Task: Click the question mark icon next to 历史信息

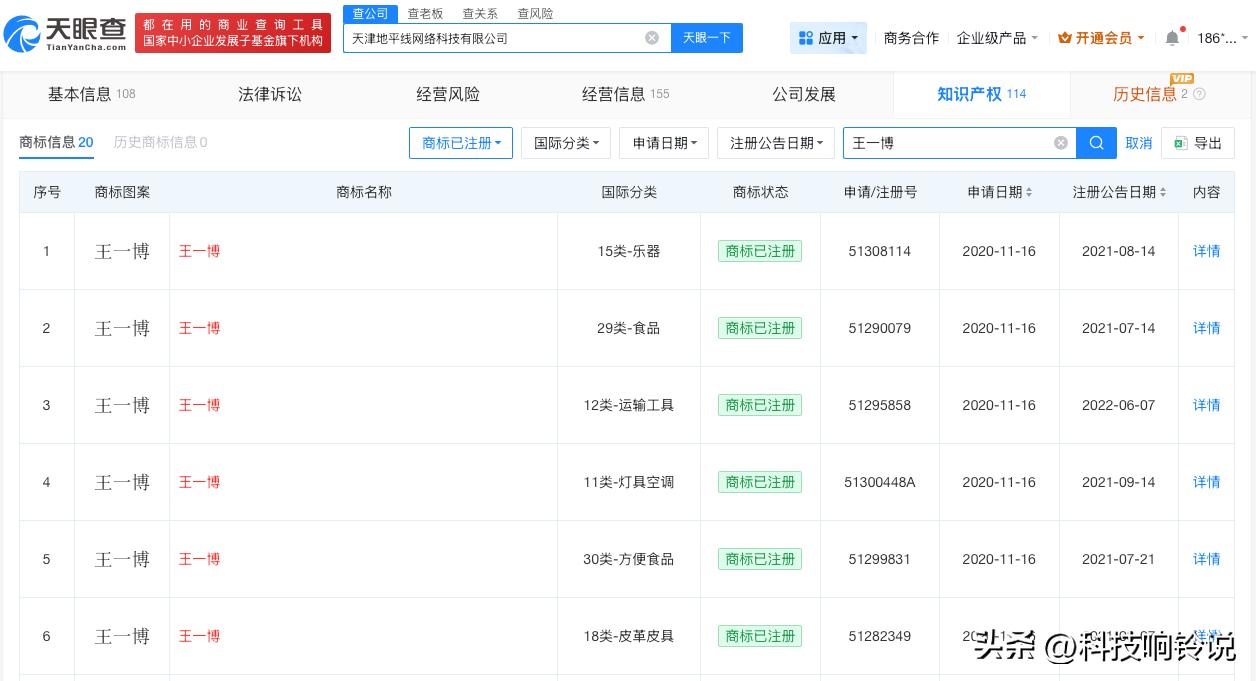Action: [1200, 95]
